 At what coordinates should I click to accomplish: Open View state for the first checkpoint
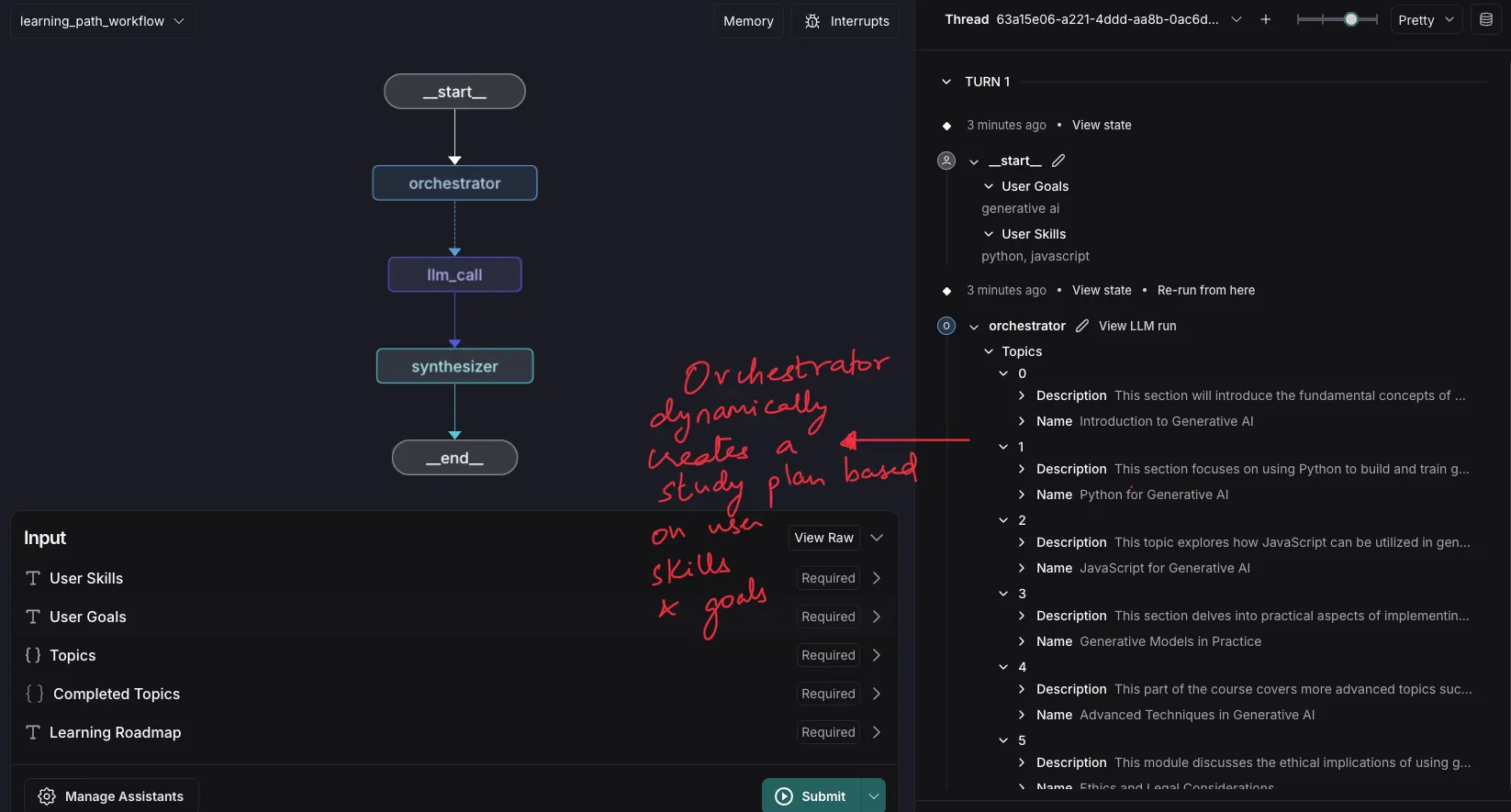coord(1102,125)
